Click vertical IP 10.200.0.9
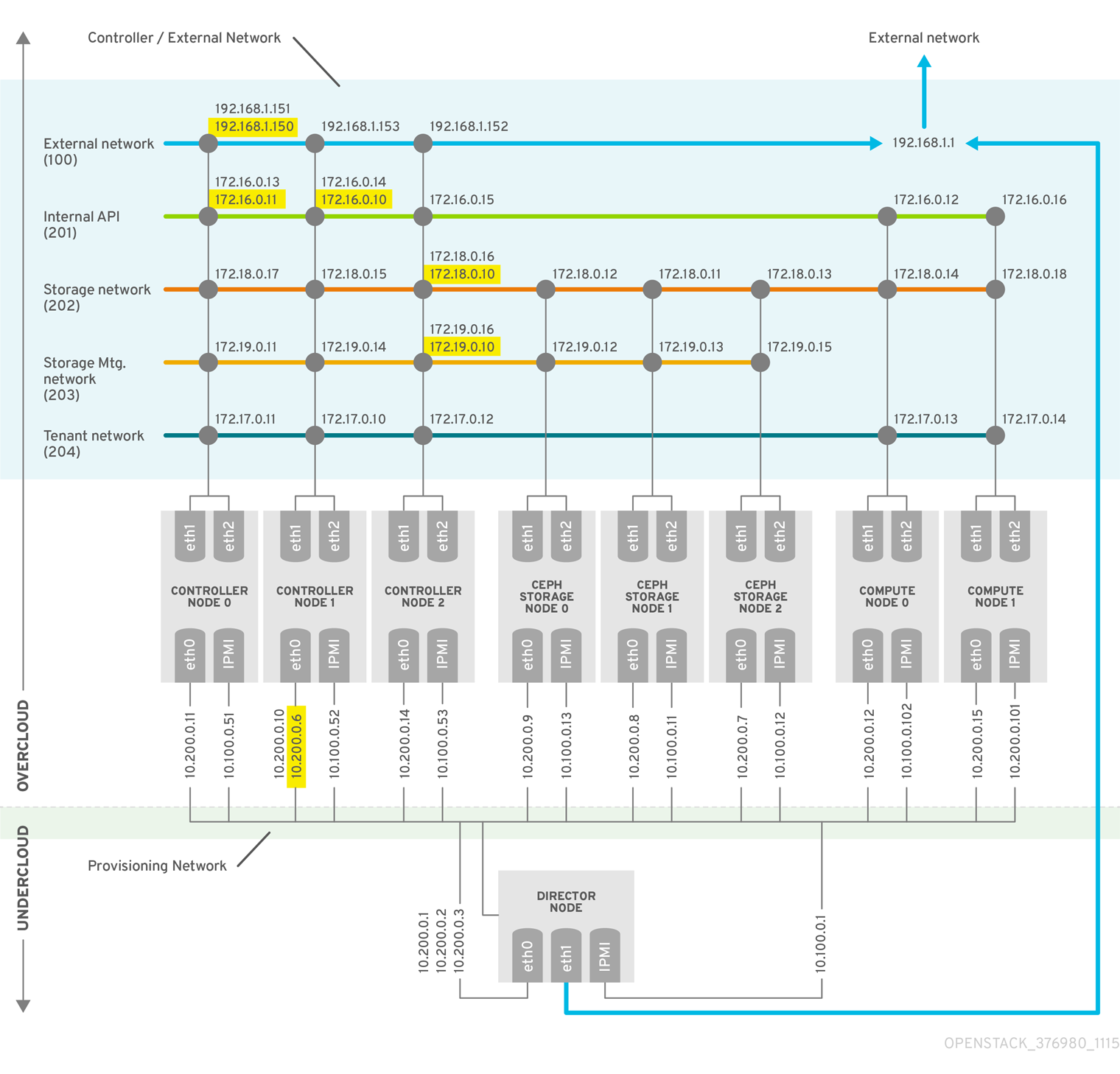1120x1074 pixels. [x=528, y=746]
